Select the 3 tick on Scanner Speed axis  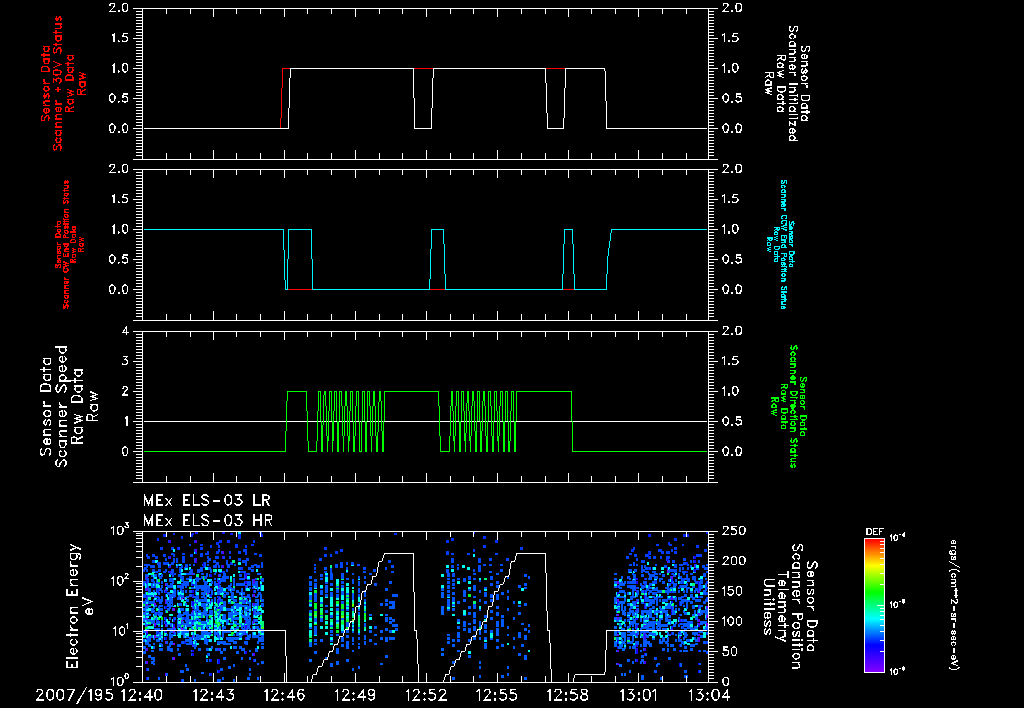coord(125,361)
